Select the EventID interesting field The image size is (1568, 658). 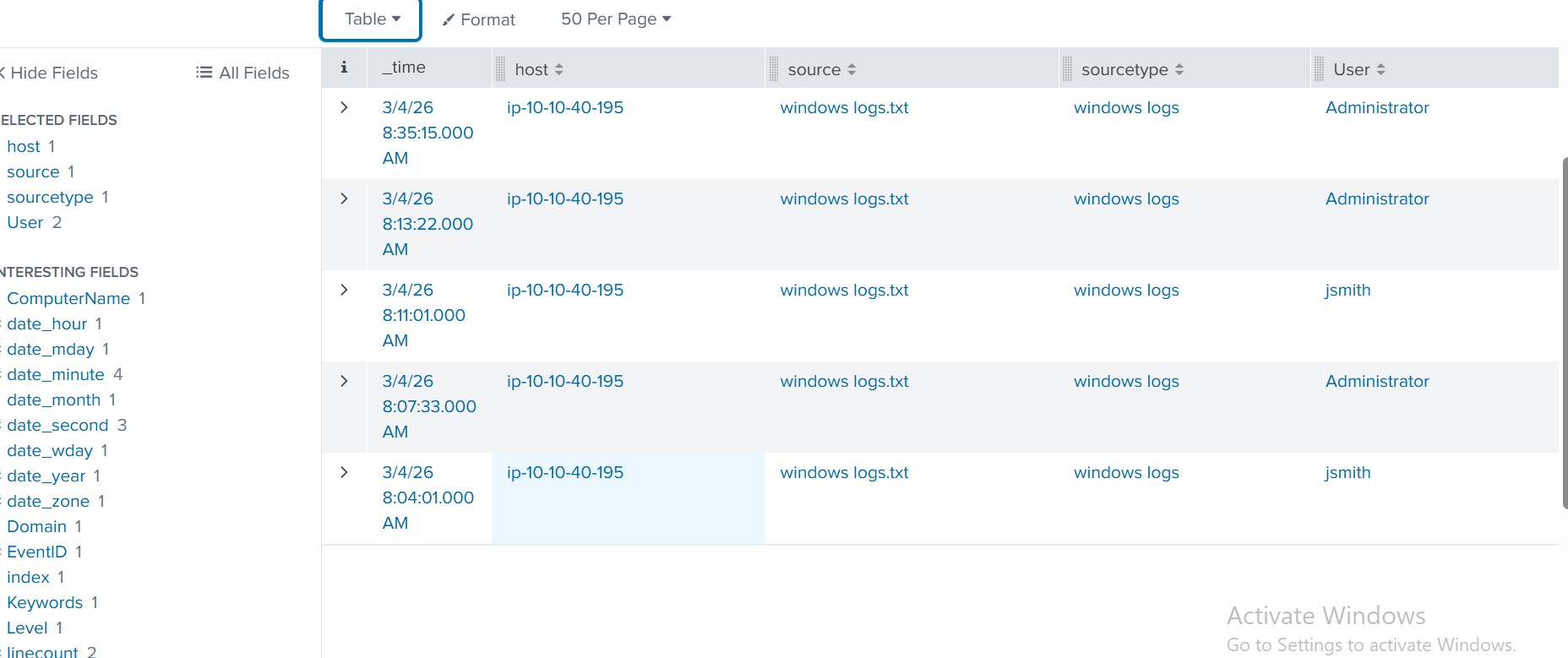(36, 552)
